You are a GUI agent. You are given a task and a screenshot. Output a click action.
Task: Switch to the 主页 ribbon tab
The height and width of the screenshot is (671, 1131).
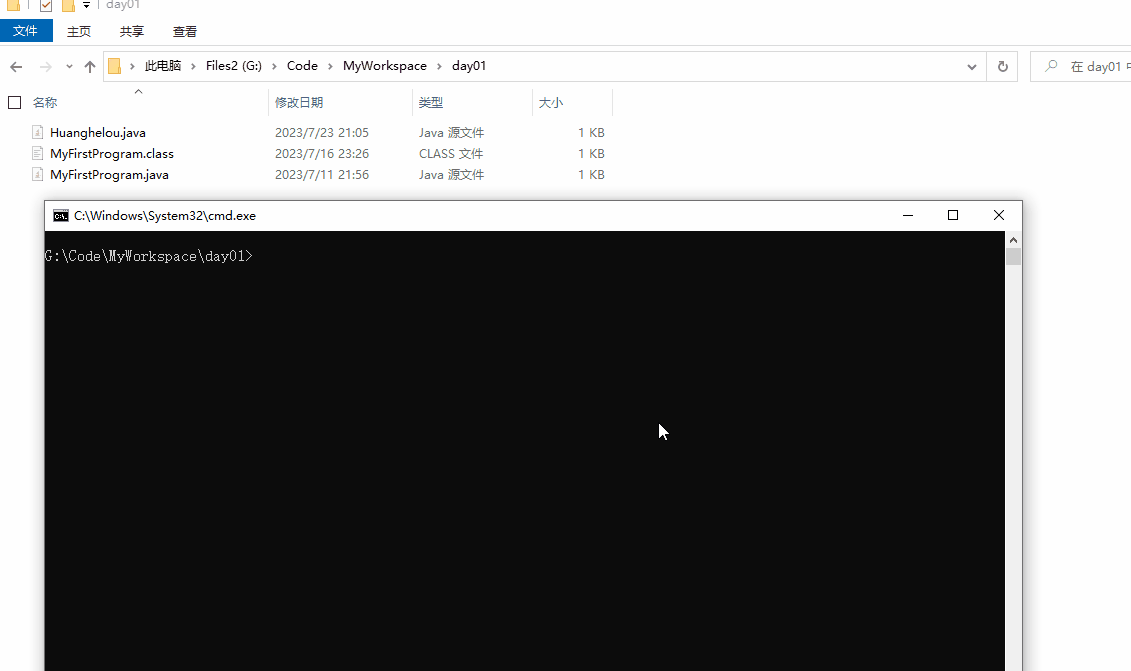click(79, 32)
